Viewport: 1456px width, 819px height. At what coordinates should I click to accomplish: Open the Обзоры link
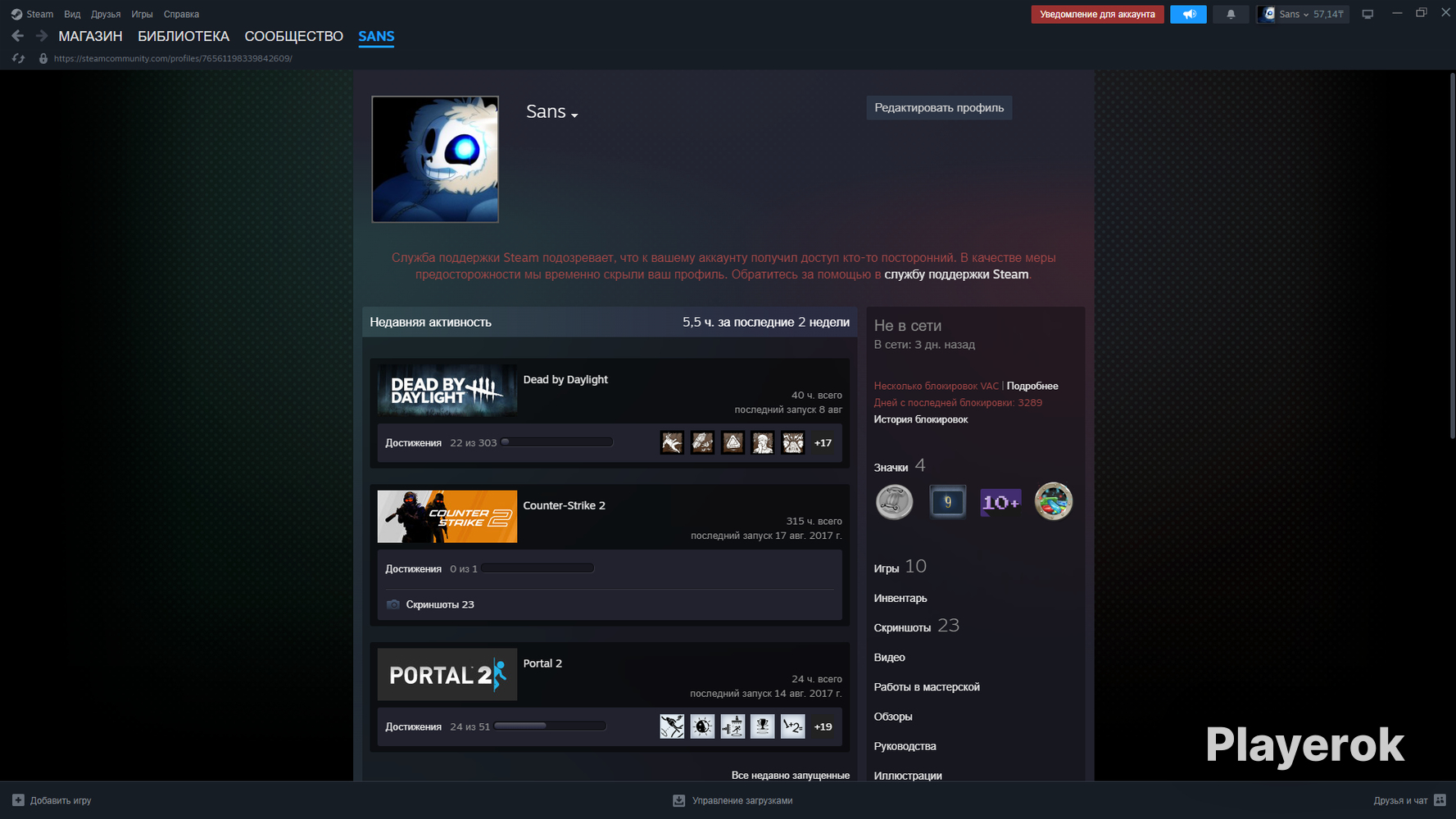pyautogui.click(x=893, y=717)
